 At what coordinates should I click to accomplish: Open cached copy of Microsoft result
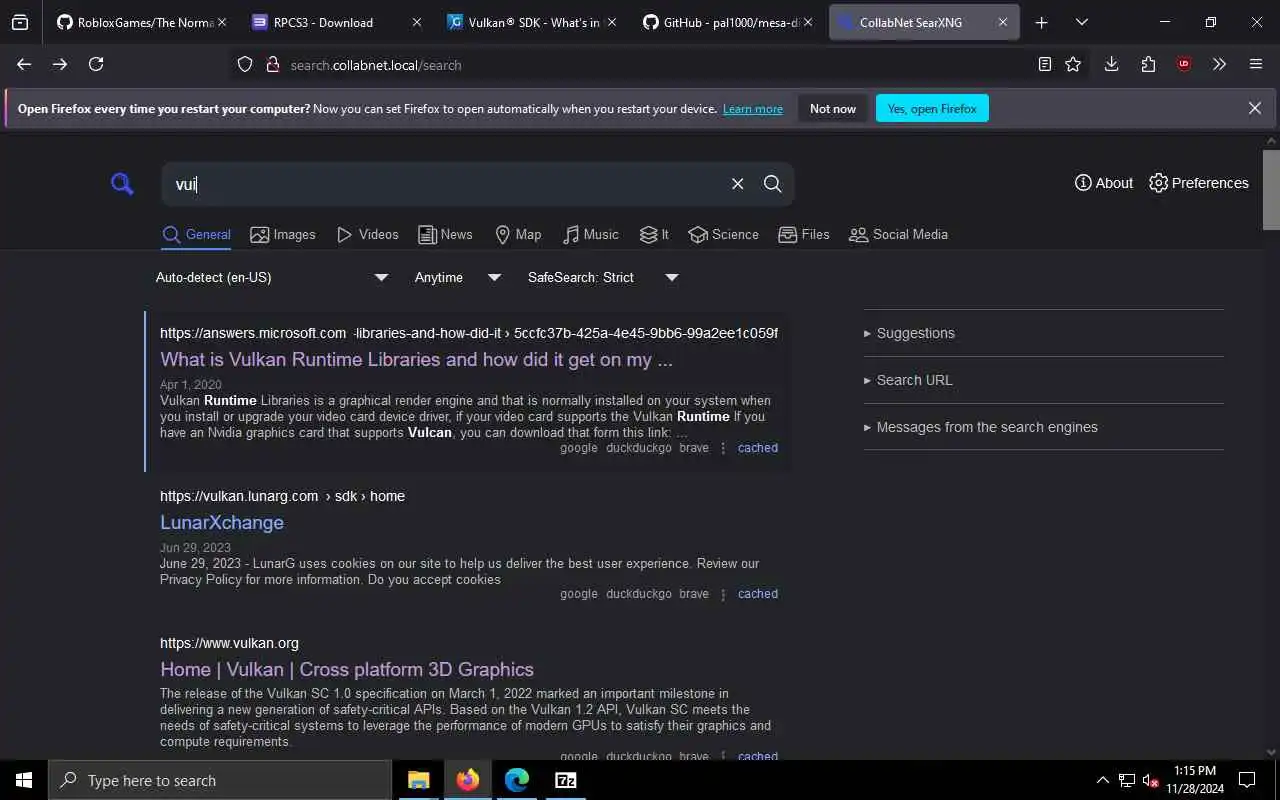(757, 448)
